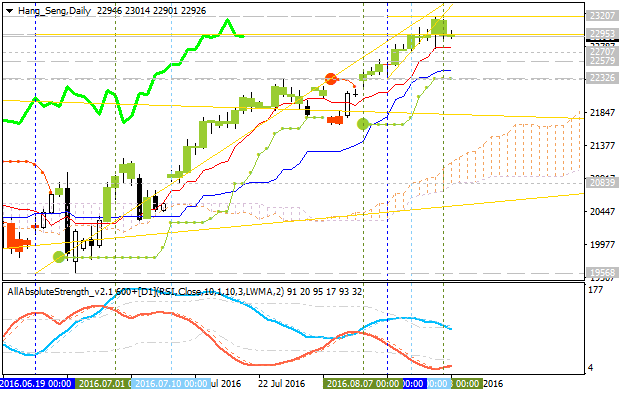Select the 21377 price axis value
Screen dimensions: 624x395
point(602,146)
